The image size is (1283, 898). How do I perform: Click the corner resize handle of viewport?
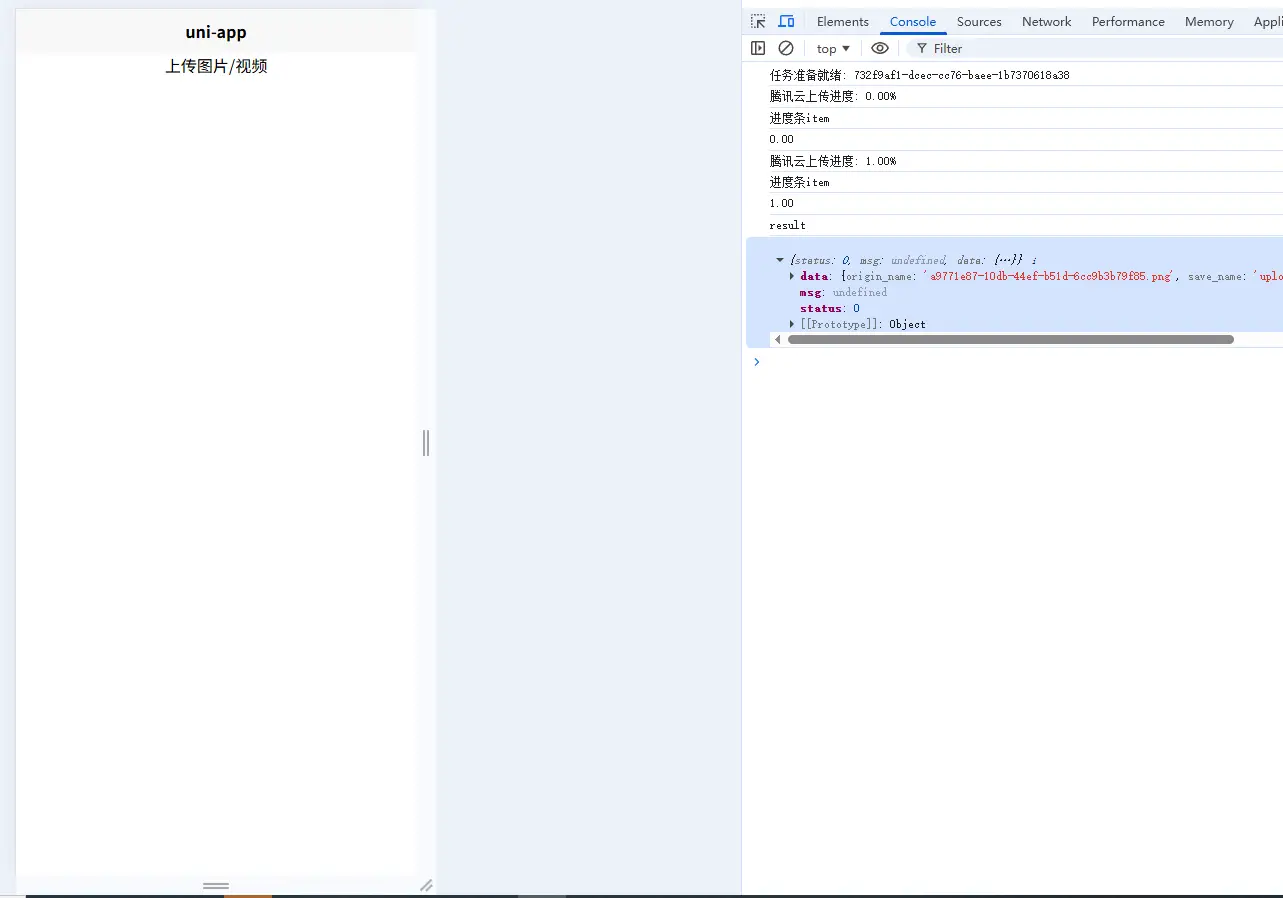[426, 885]
